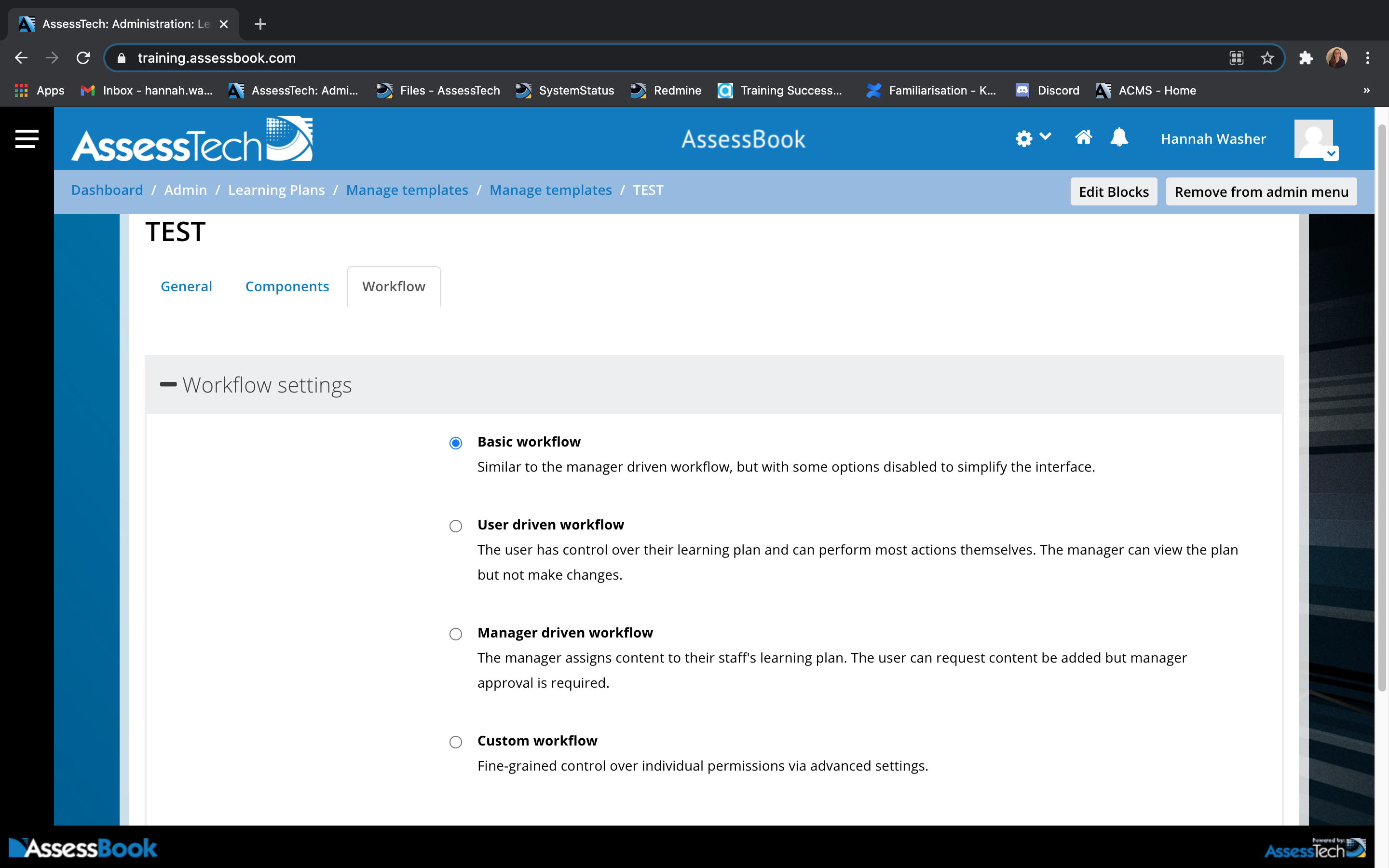Click the page vertical scrollbar
Image resolution: width=1389 pixels, height=868 pixels.
coord(1382,407)
